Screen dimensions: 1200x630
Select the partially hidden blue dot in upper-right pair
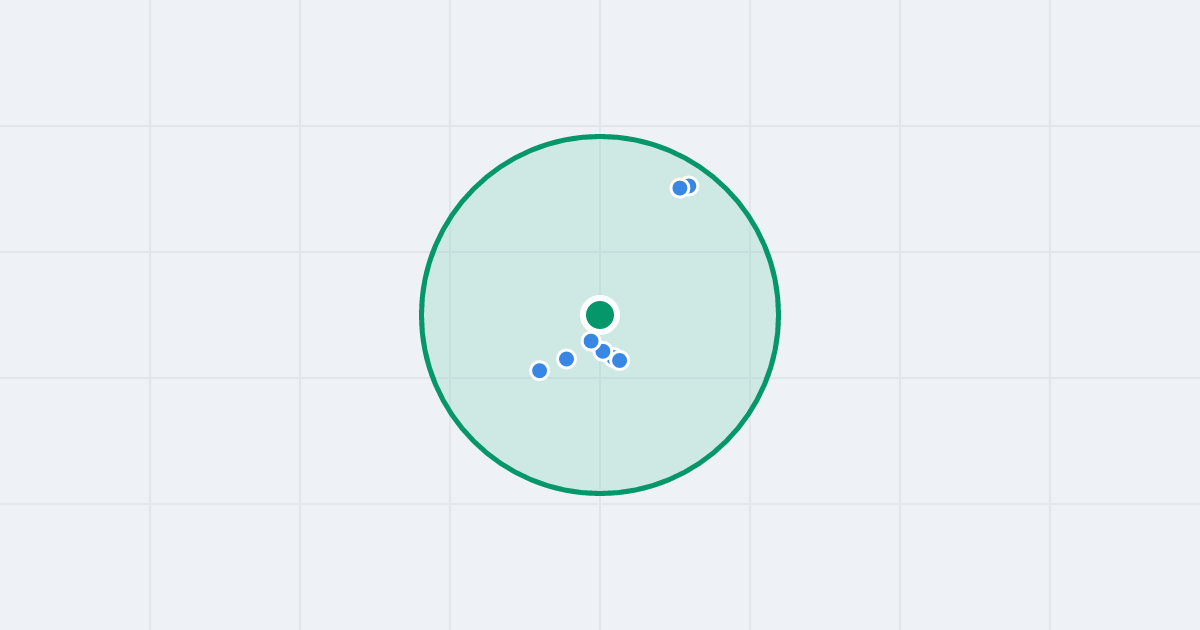point(691,185)
